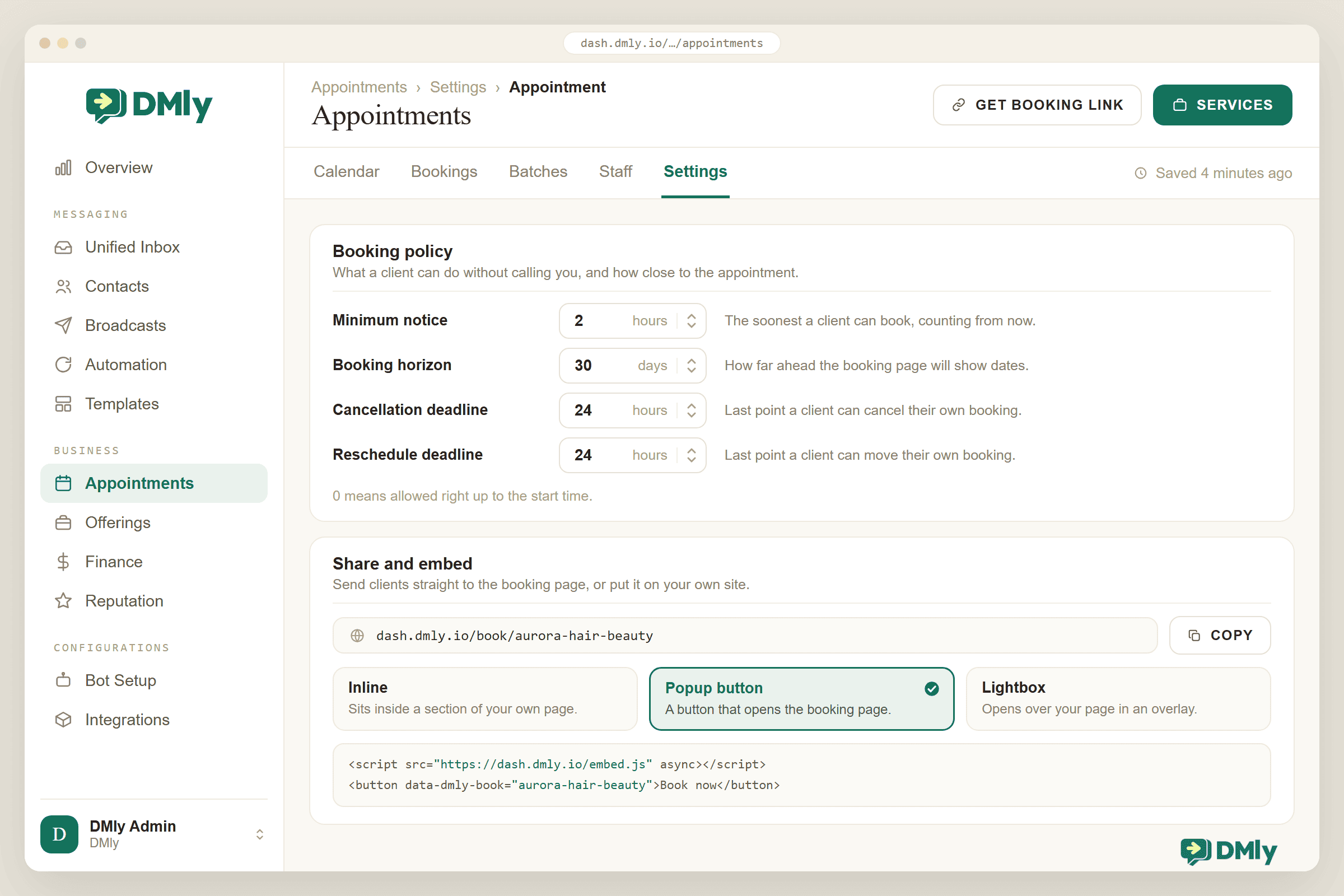Click the link icon in Get Booking Link

click(x=959, y=105)
